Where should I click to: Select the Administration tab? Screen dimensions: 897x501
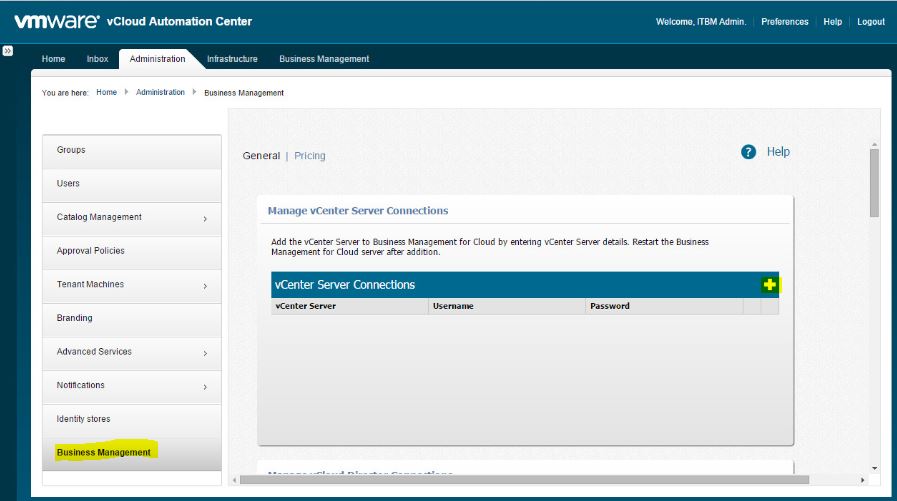click(x=157, y=59)
